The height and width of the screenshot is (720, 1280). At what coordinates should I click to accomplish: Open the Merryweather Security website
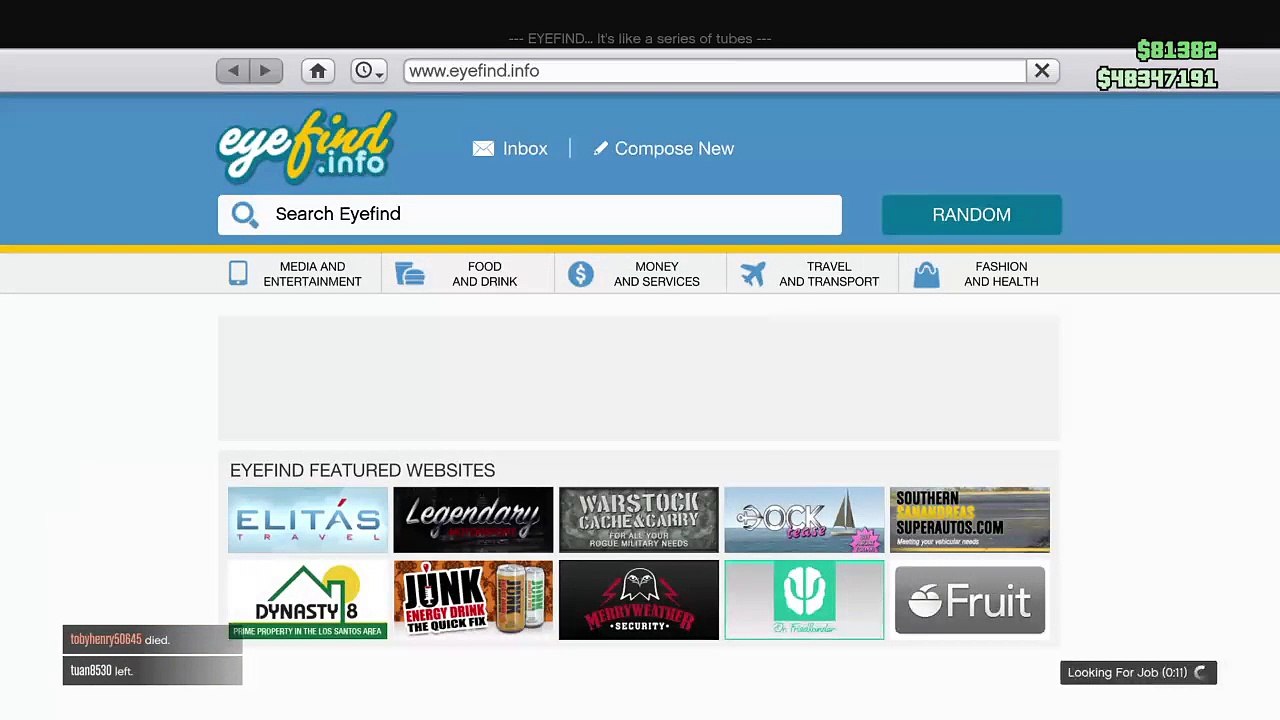coord(639,600)
